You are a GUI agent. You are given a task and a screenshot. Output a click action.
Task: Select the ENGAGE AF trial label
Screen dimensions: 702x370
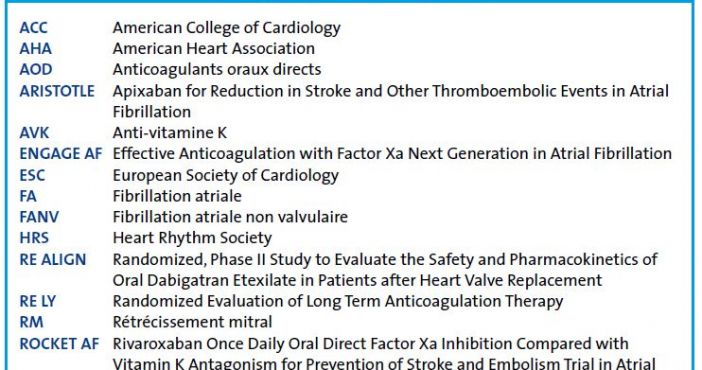(x=61, y=154)
